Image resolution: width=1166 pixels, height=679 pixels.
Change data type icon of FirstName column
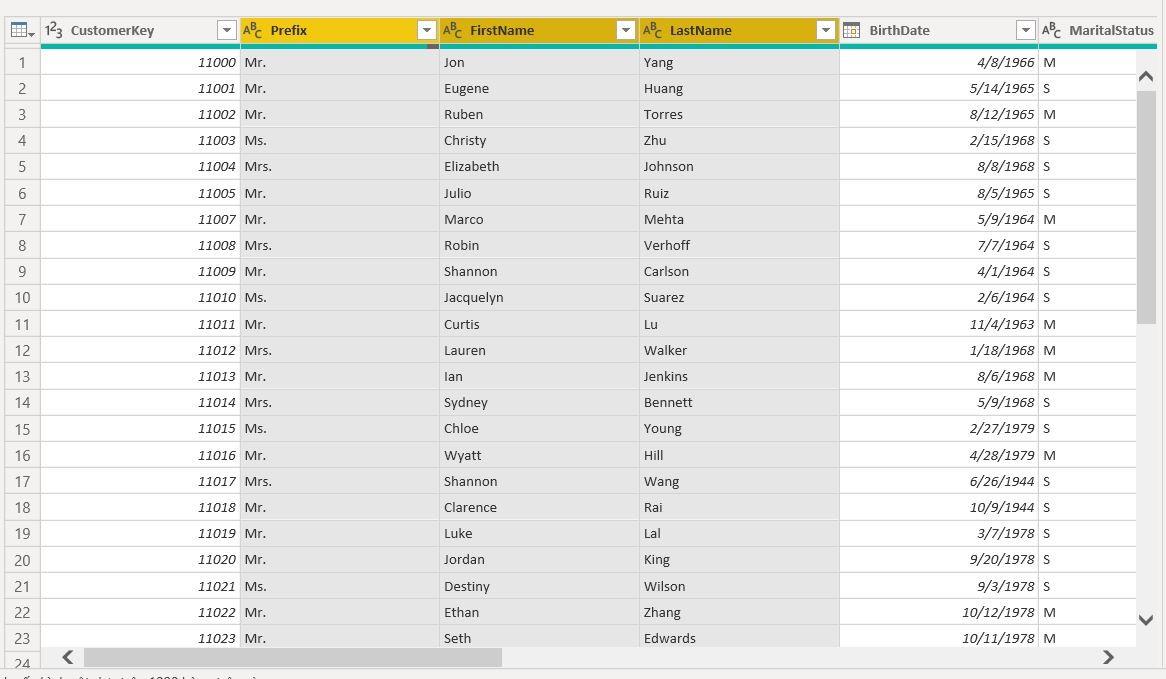(x=452, y=31)
